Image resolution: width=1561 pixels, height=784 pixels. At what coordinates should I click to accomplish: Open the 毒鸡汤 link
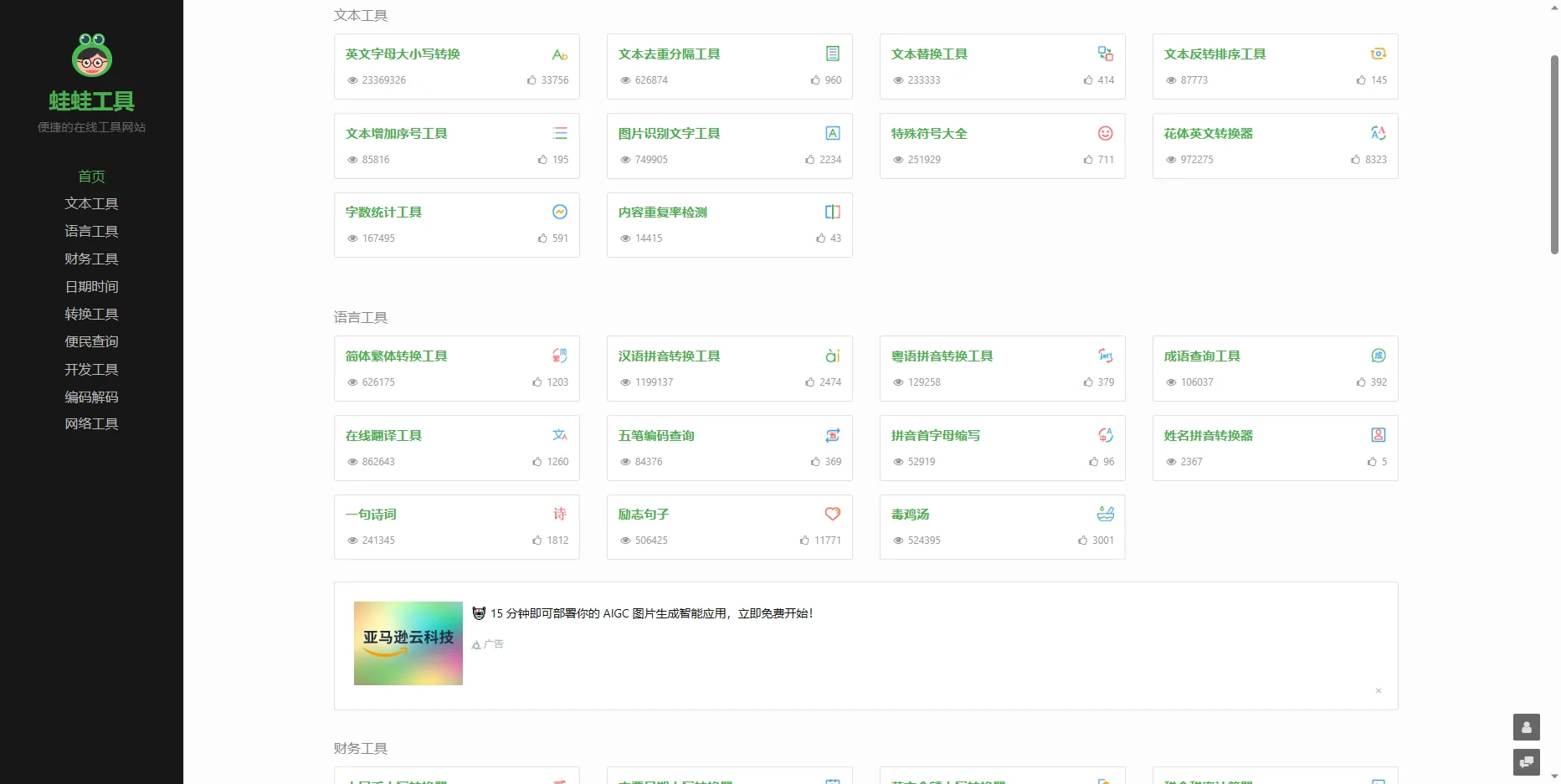click(910, 515)
